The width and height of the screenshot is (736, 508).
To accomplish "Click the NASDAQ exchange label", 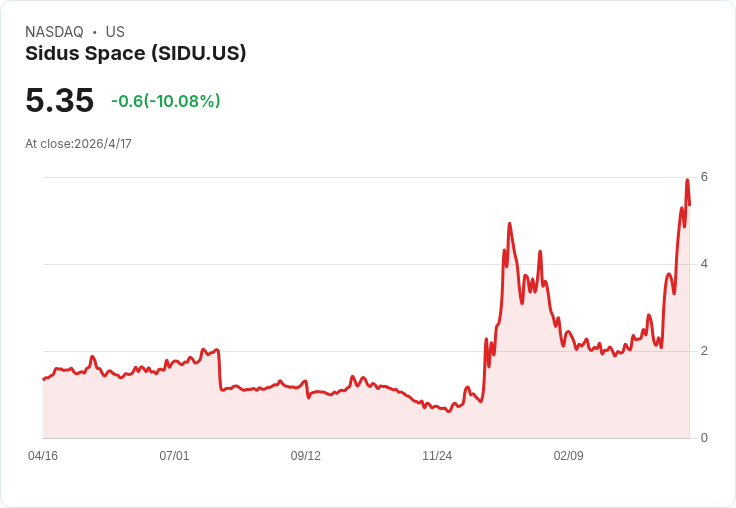I will 54,32.
